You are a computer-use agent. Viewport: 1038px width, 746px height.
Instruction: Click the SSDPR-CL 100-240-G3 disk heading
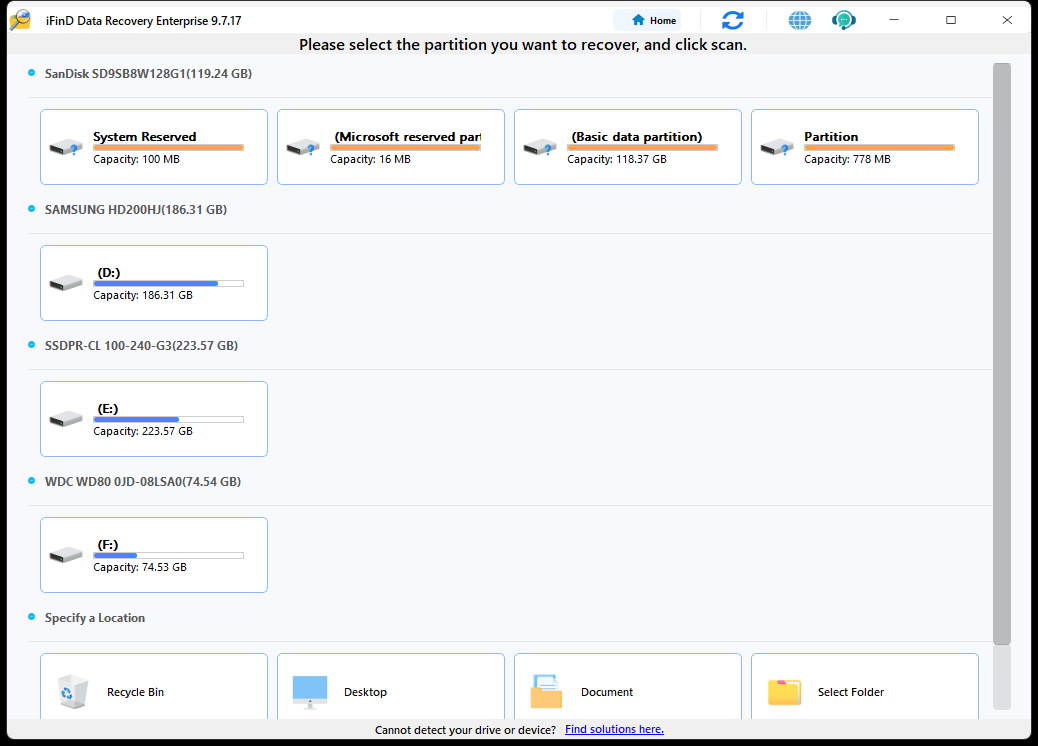click(141, 346)
